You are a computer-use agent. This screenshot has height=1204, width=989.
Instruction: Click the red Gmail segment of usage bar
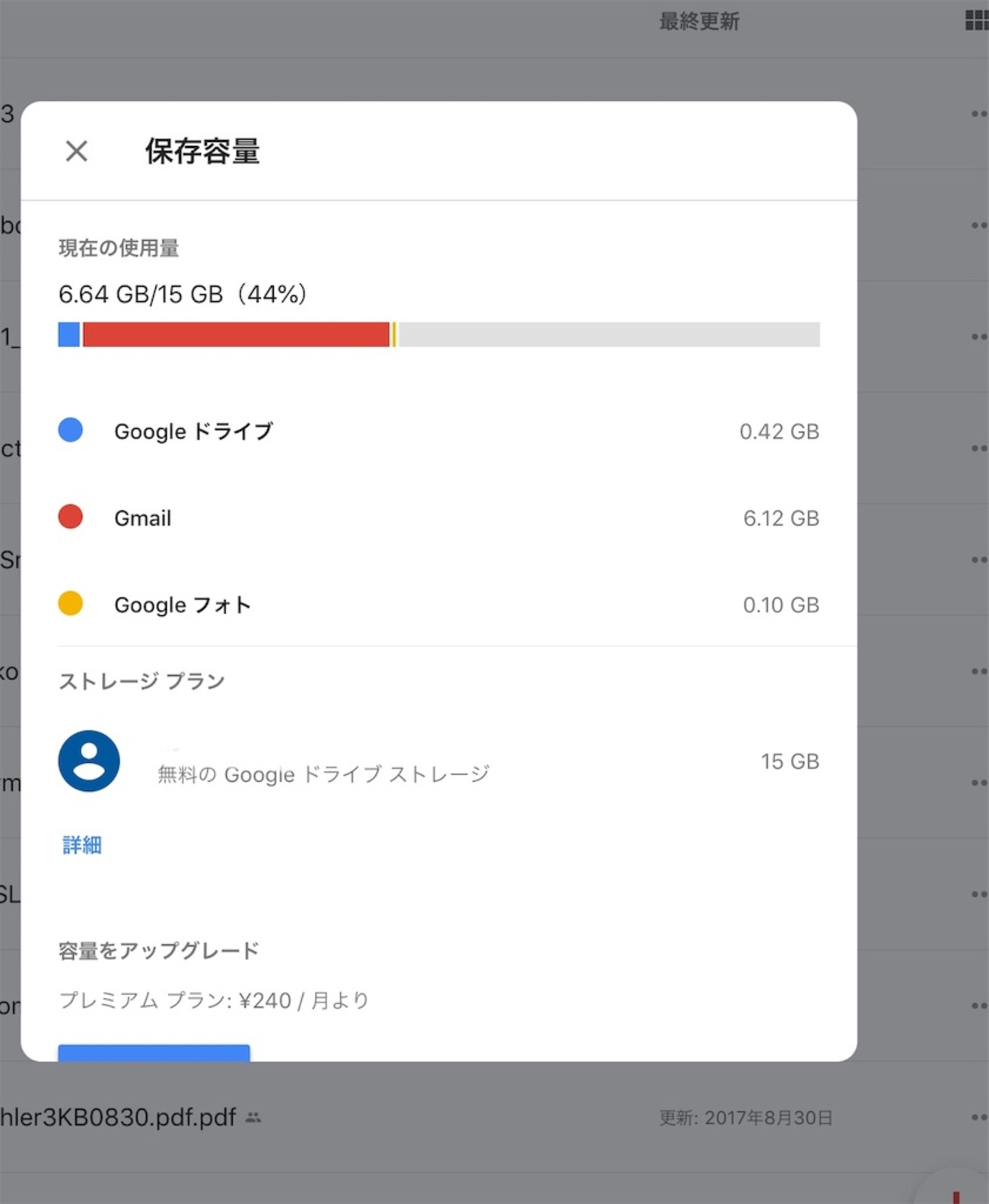tap(236, 335)
